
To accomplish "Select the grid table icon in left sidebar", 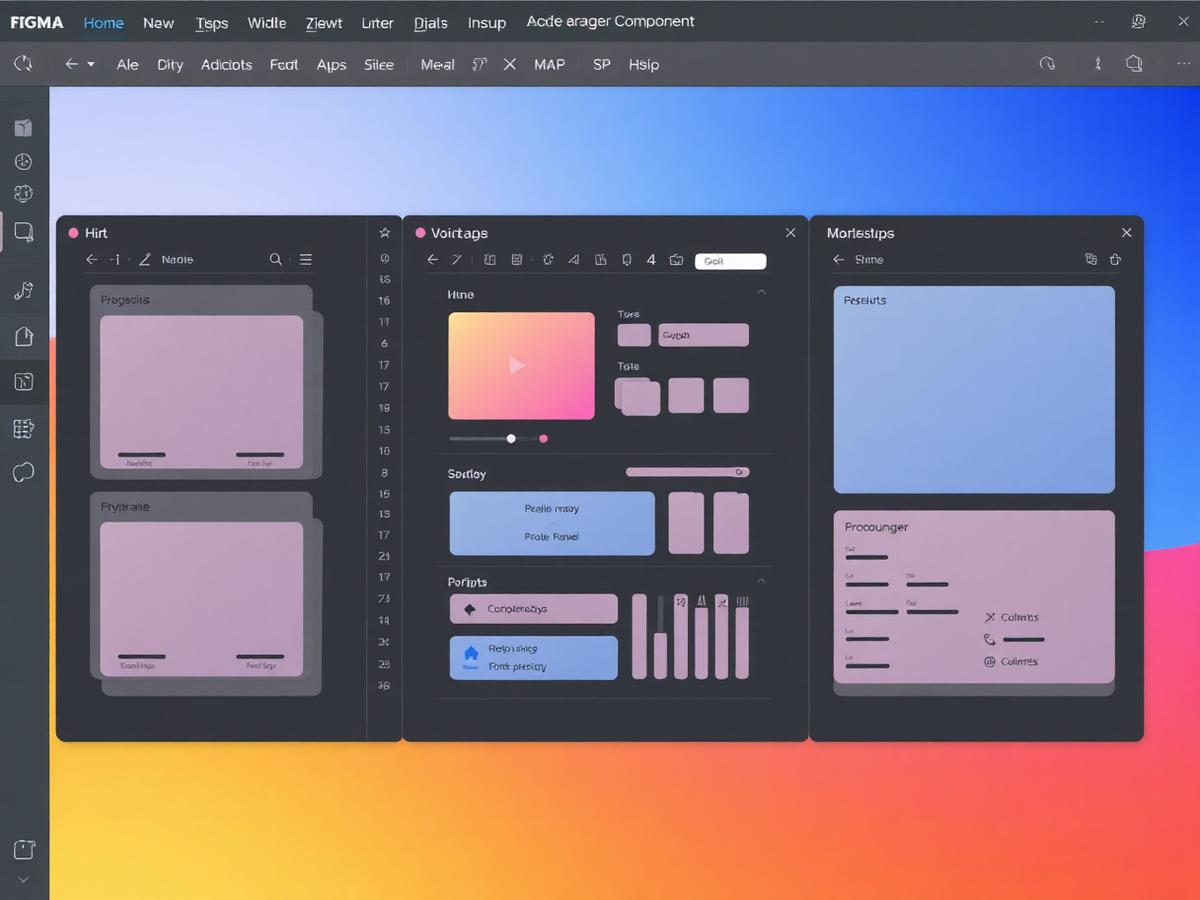I will pos(23,429).
